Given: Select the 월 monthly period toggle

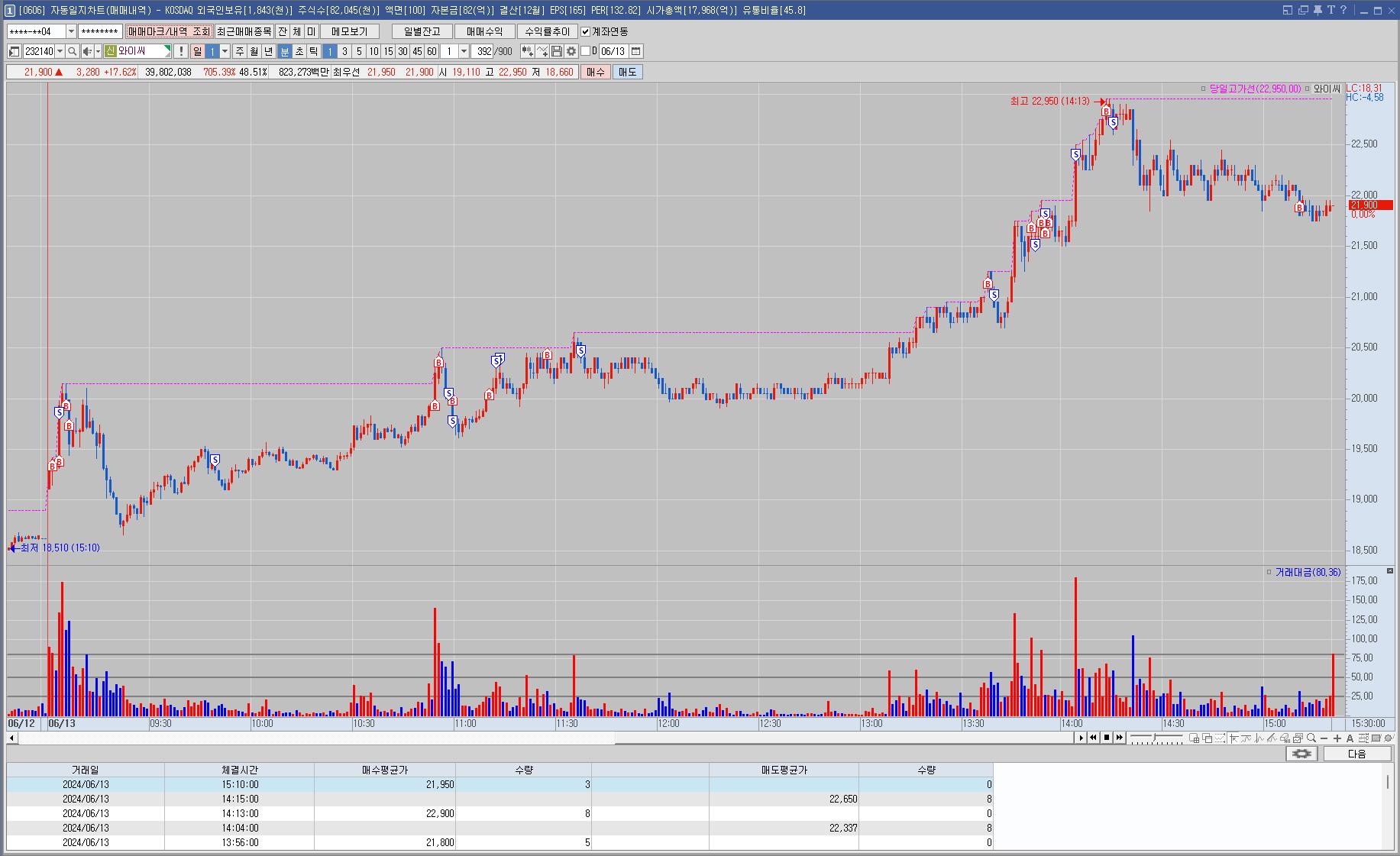Looking at the screenshot, I should (254, 51).
